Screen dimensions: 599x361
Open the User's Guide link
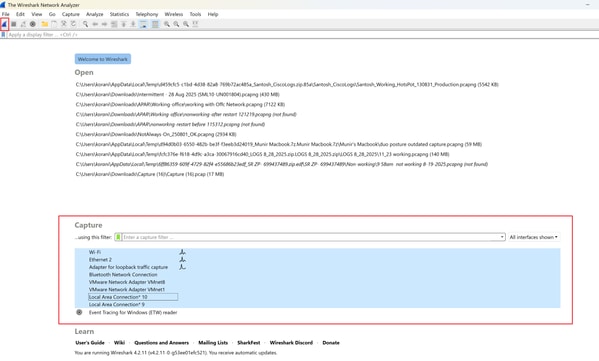(90, 343)
